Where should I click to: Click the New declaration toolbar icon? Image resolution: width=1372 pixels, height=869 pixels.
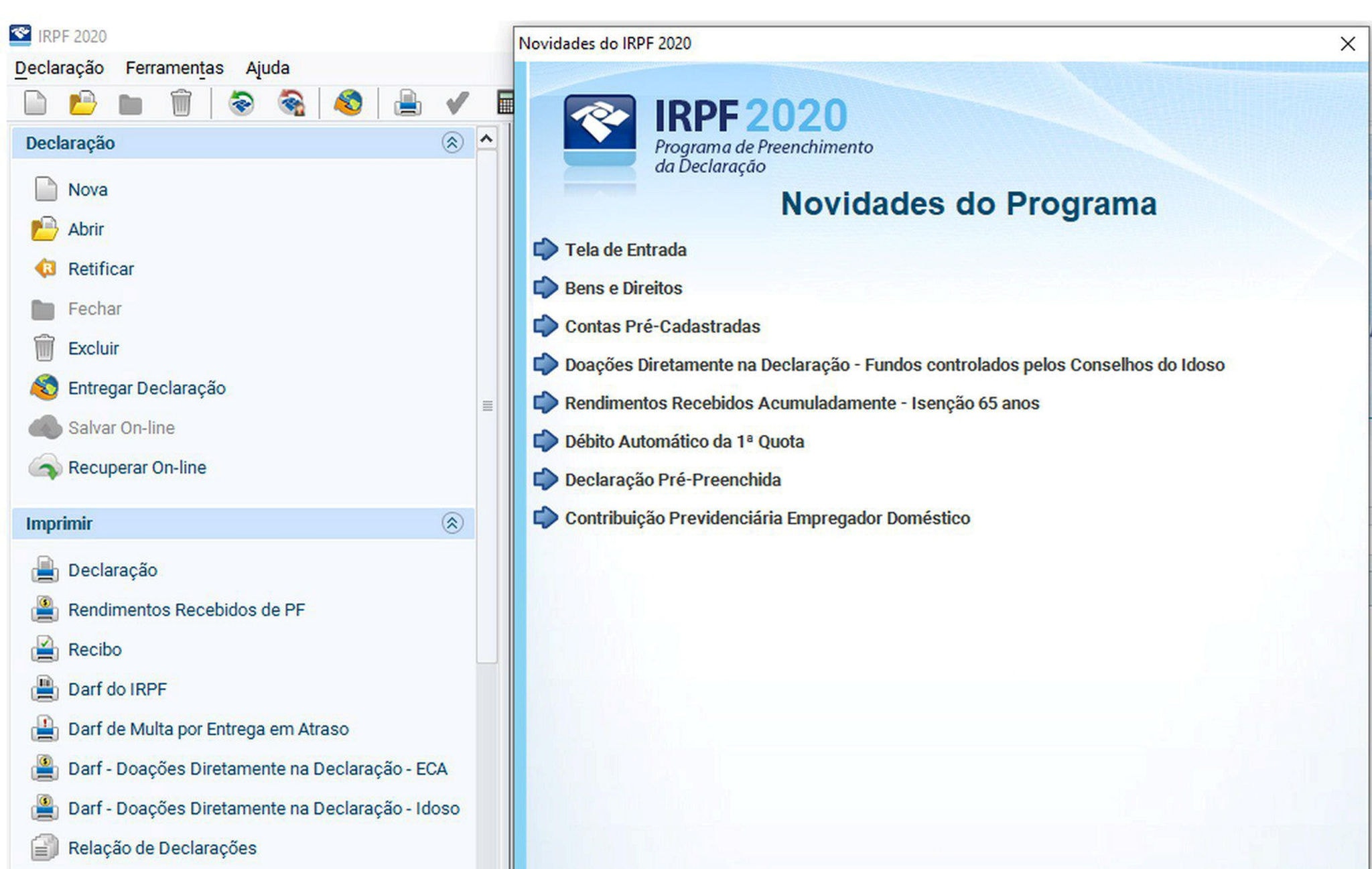[36, 103]
